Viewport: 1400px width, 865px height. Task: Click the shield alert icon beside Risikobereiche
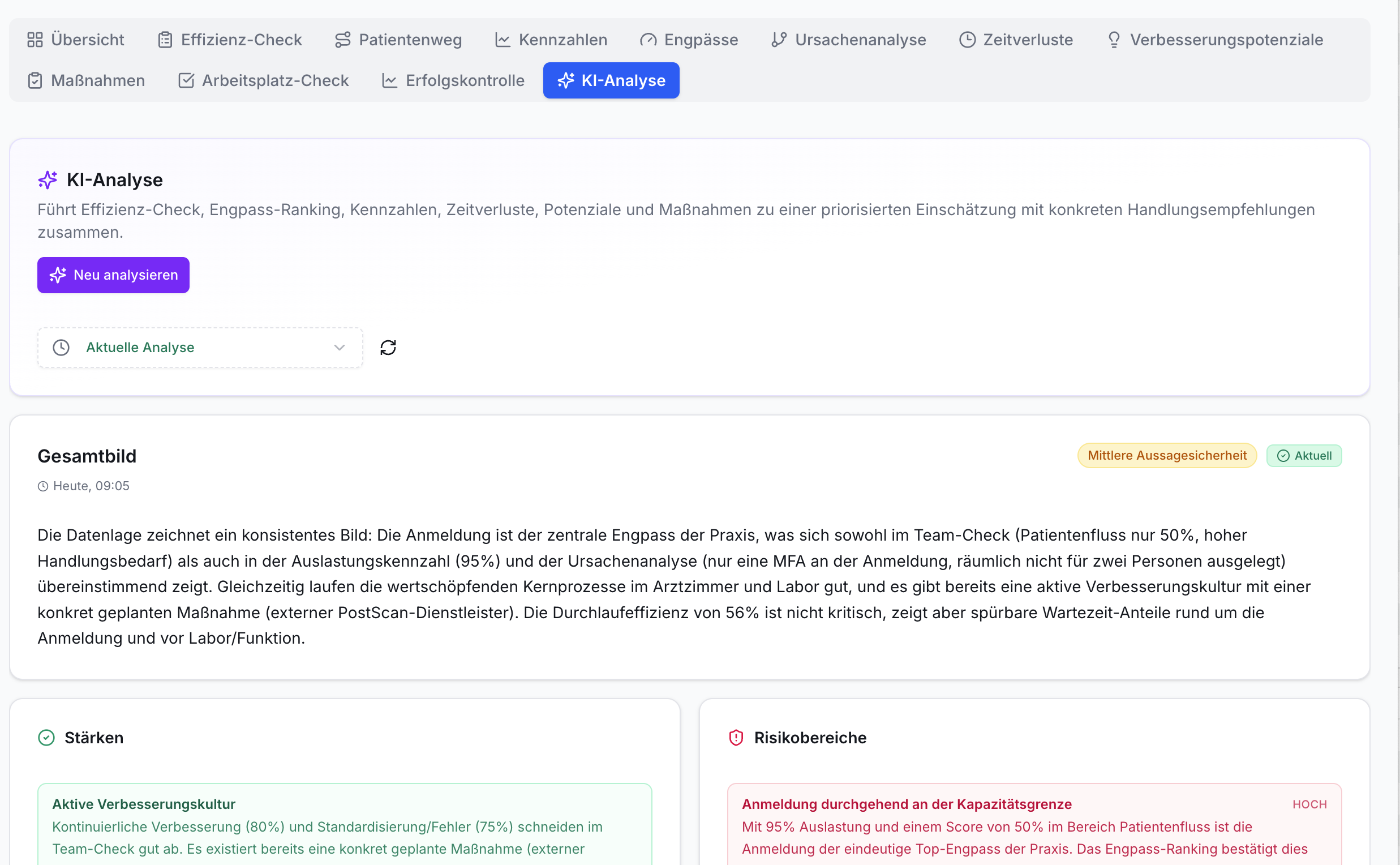[736, 738]
